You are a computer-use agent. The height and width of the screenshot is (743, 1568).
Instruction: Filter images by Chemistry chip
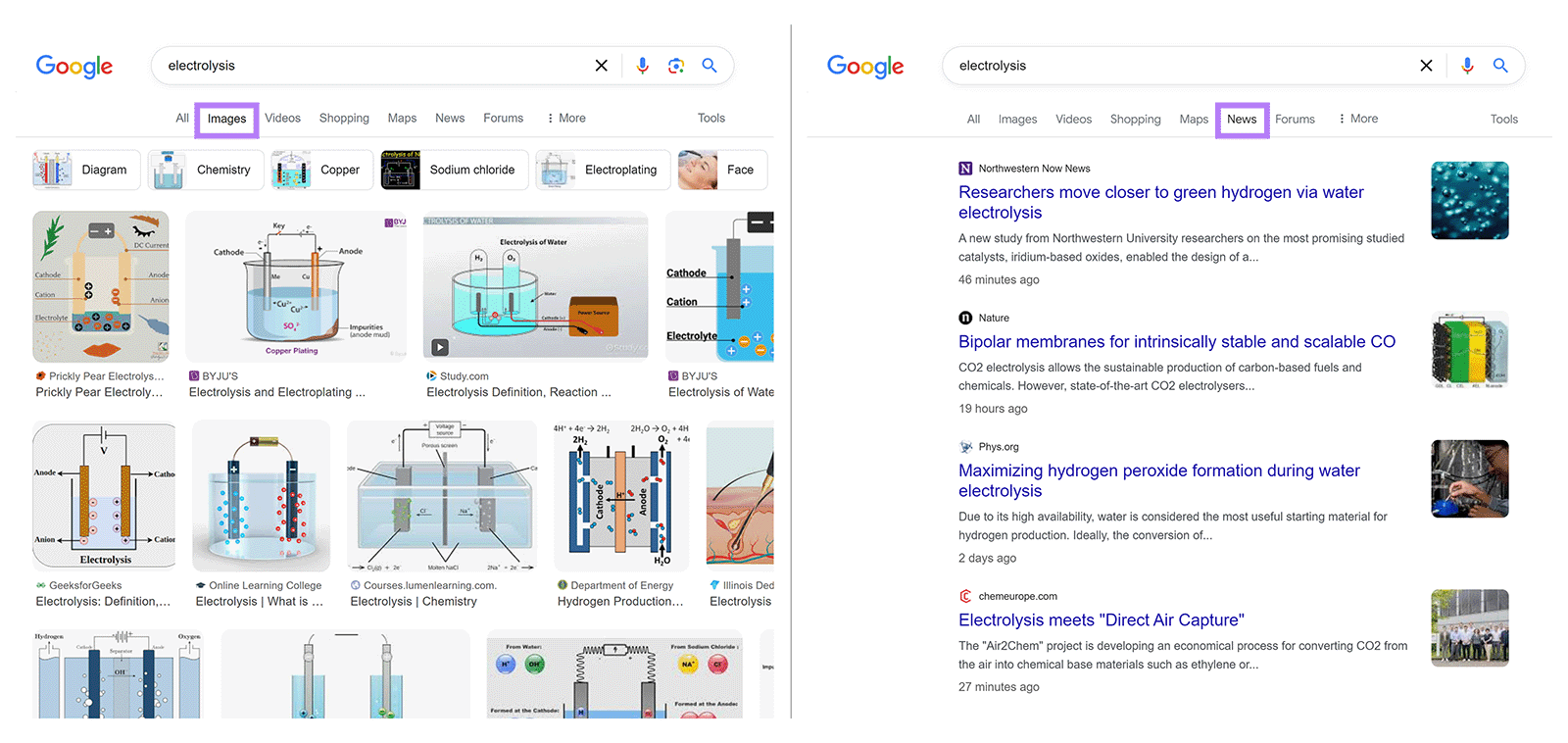[206, 170]
